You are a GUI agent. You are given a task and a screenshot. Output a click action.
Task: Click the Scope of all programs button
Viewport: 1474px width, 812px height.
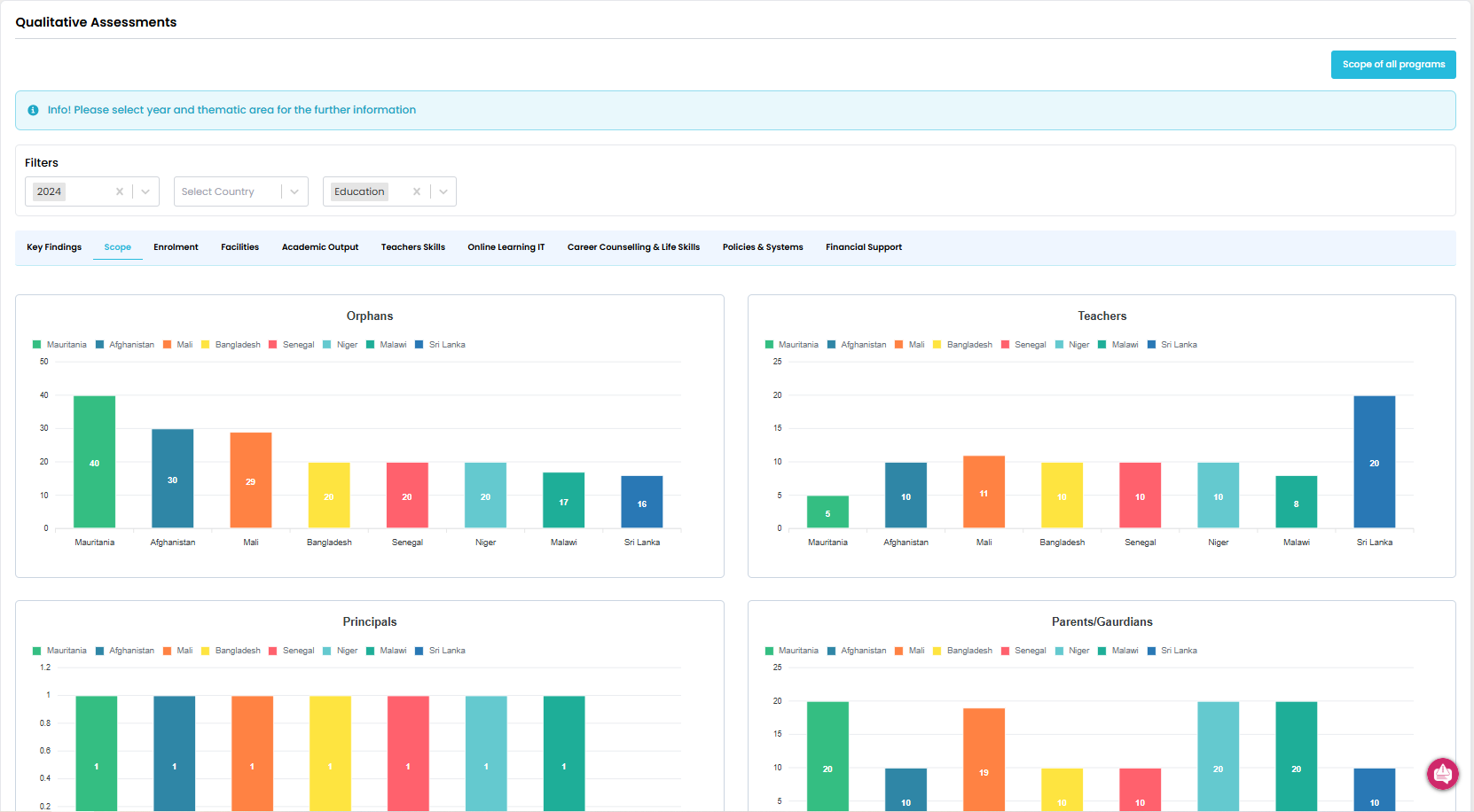click(x=1392, y=65)
